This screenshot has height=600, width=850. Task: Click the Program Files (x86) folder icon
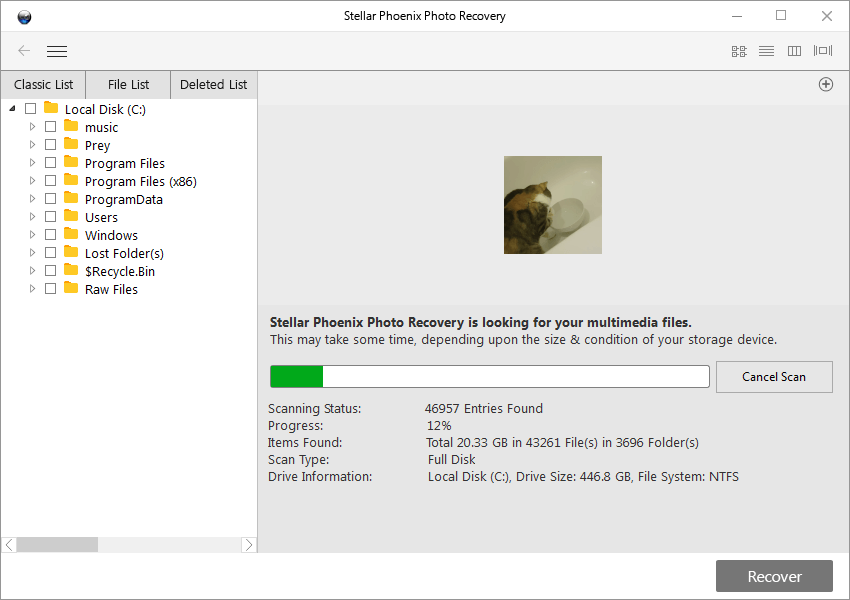point(71,179)
